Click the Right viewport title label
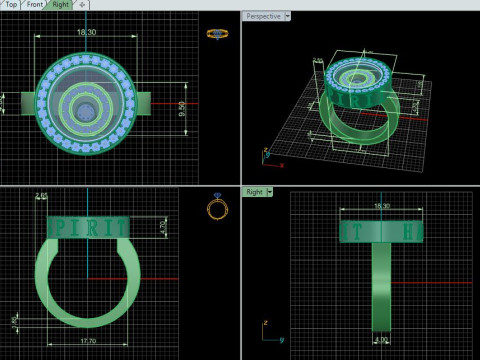Screen dimensions: 480x360 coord(255,192)
